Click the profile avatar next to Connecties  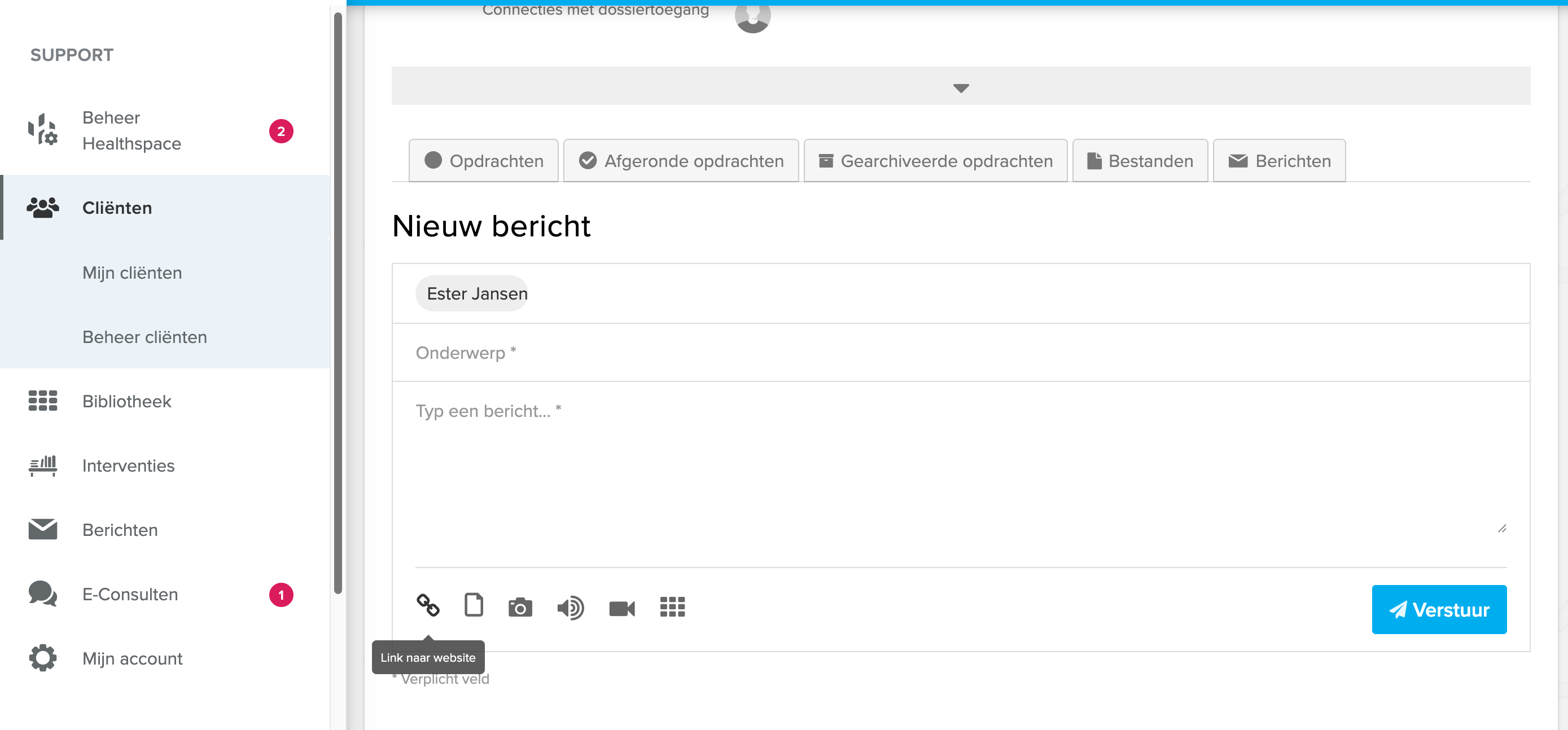point(752,16)
